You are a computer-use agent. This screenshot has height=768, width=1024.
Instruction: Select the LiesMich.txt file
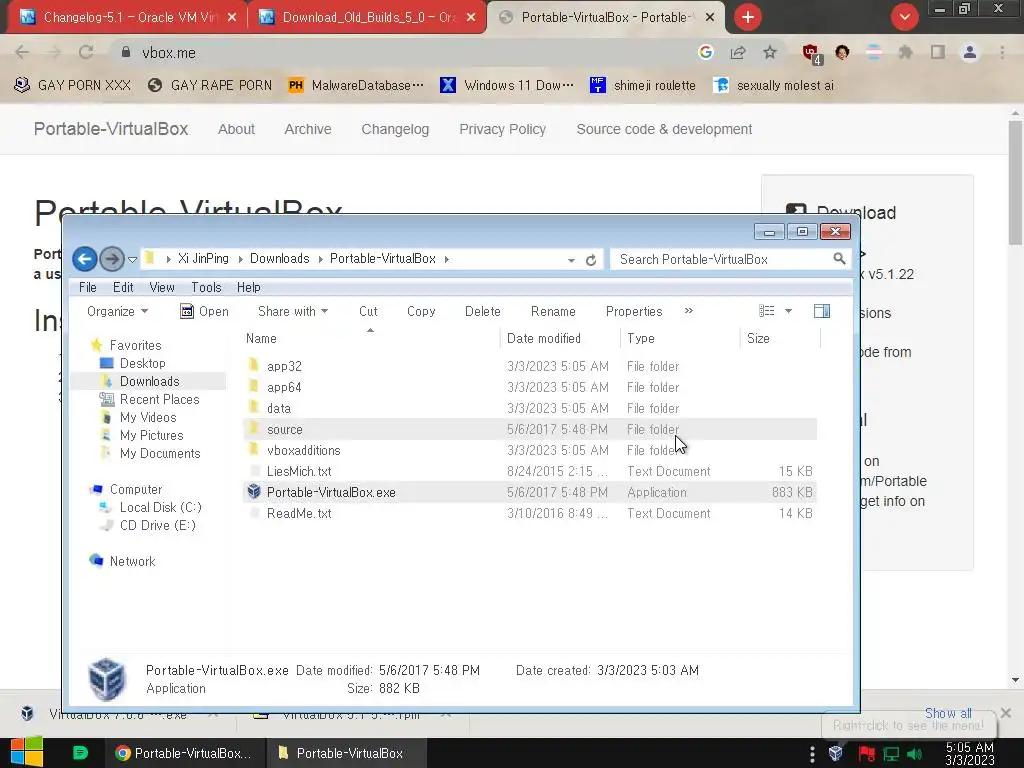tap(299, 472)
